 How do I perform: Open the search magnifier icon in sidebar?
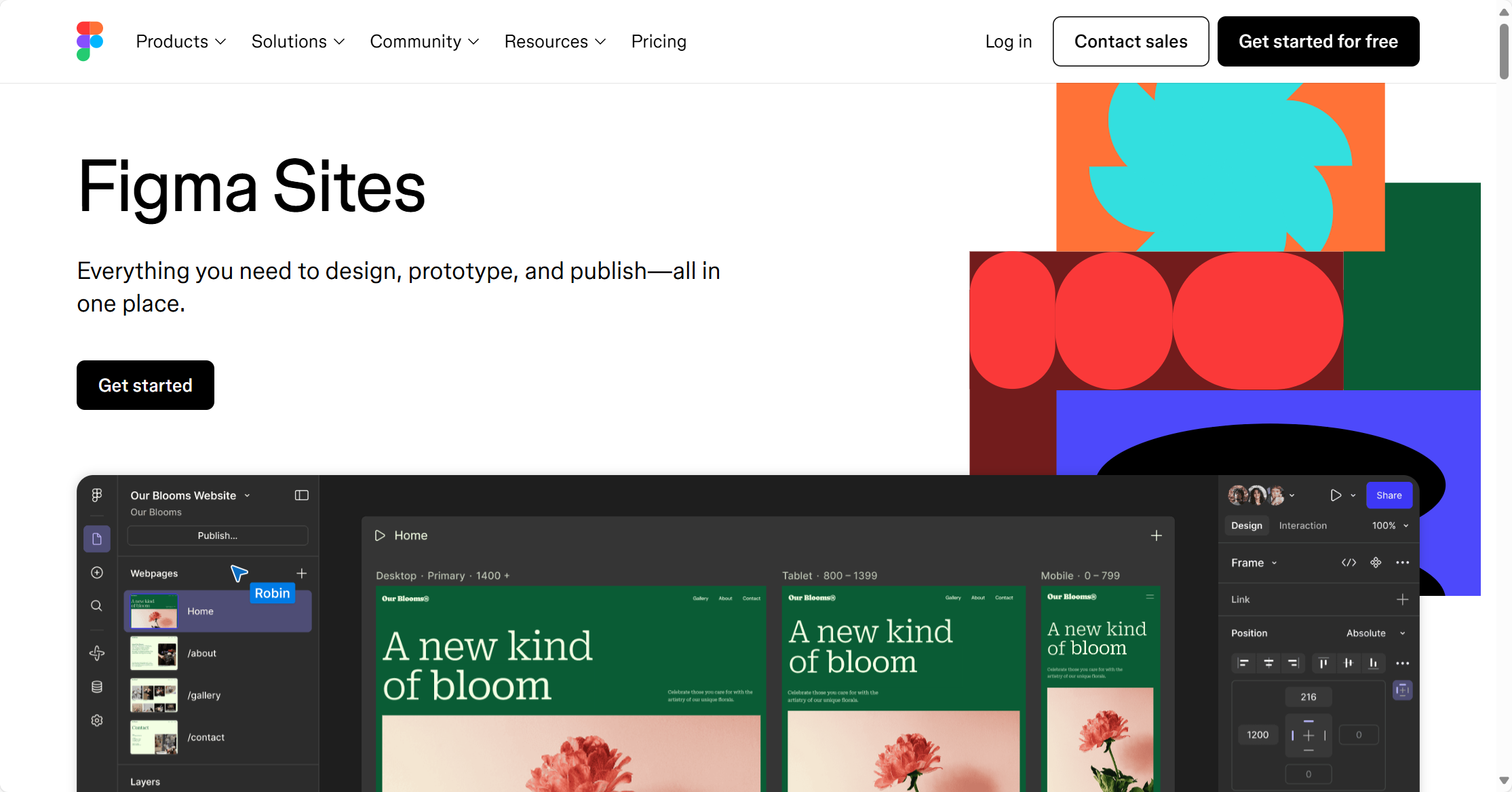[97, 605]
